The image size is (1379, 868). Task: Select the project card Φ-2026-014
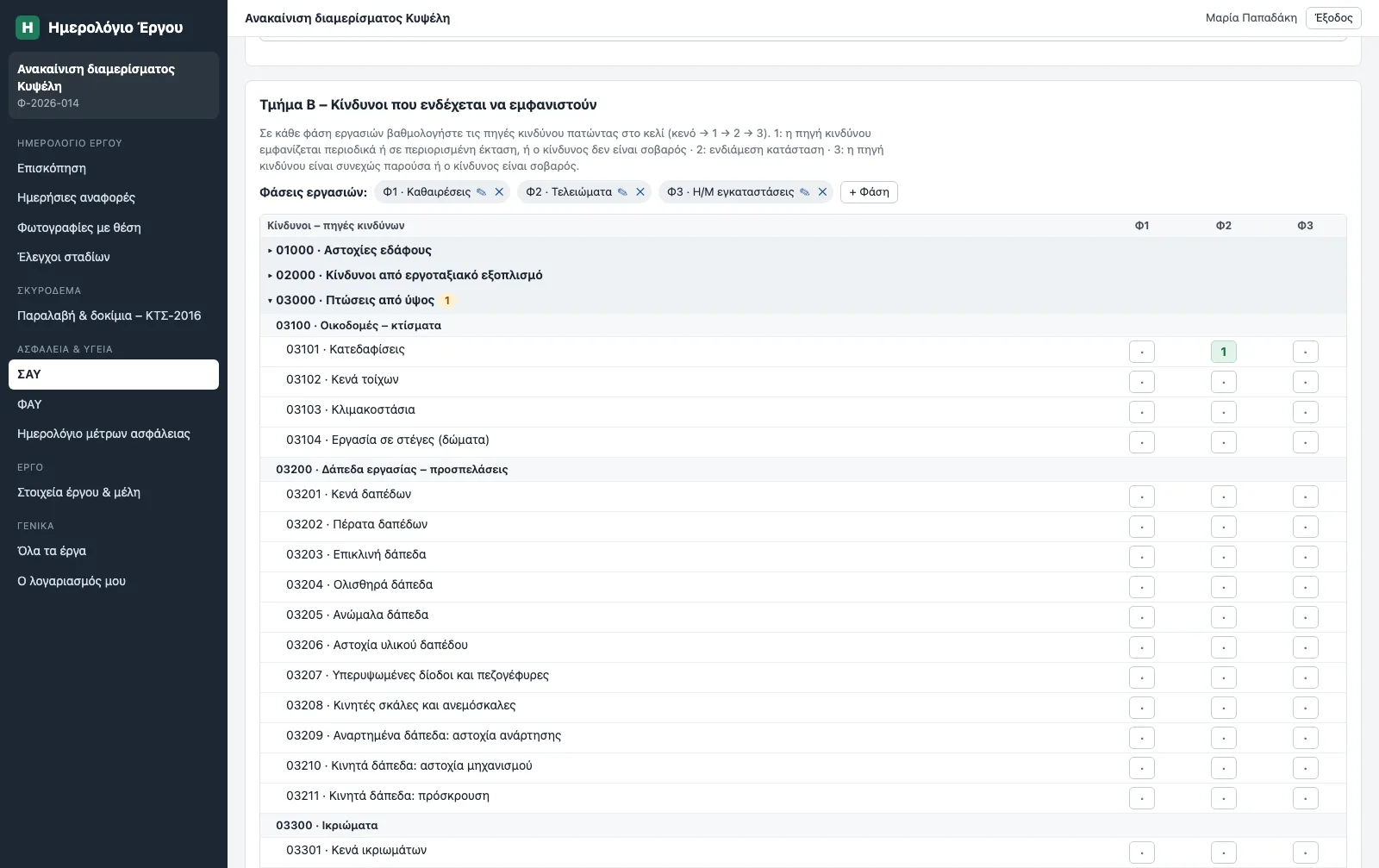coord(114,85)
